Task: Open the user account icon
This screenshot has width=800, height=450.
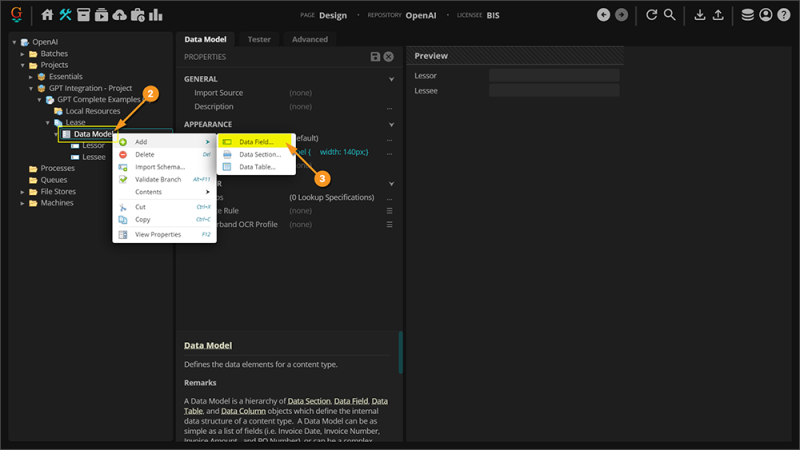Action: click(766, 15)
